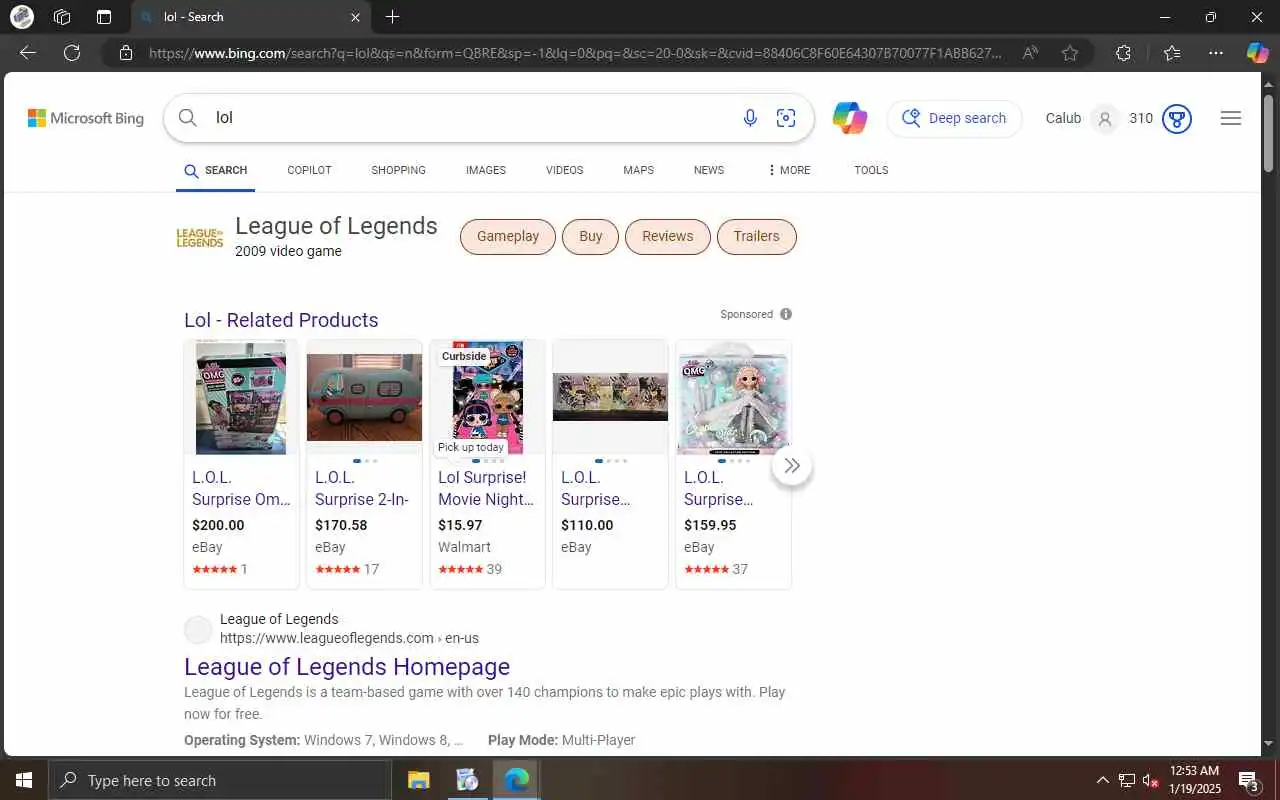This screenshot has height=800, width=1280.
Task: Click the taskbar 'Type here to search' box
Action: click(220, 780)
